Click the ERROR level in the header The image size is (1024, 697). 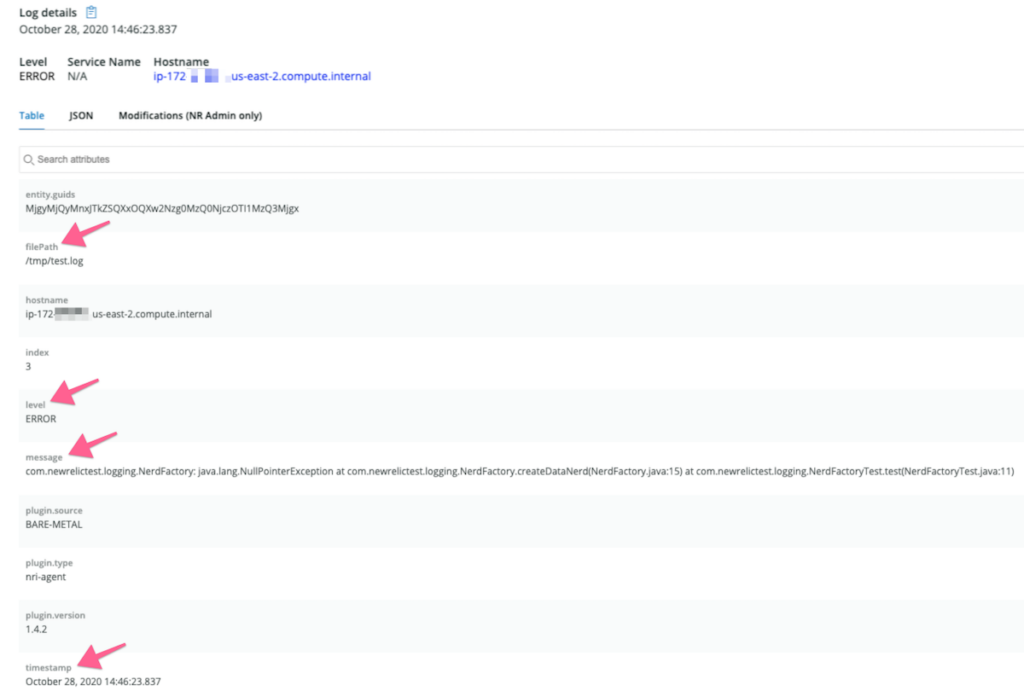[36, 76]
